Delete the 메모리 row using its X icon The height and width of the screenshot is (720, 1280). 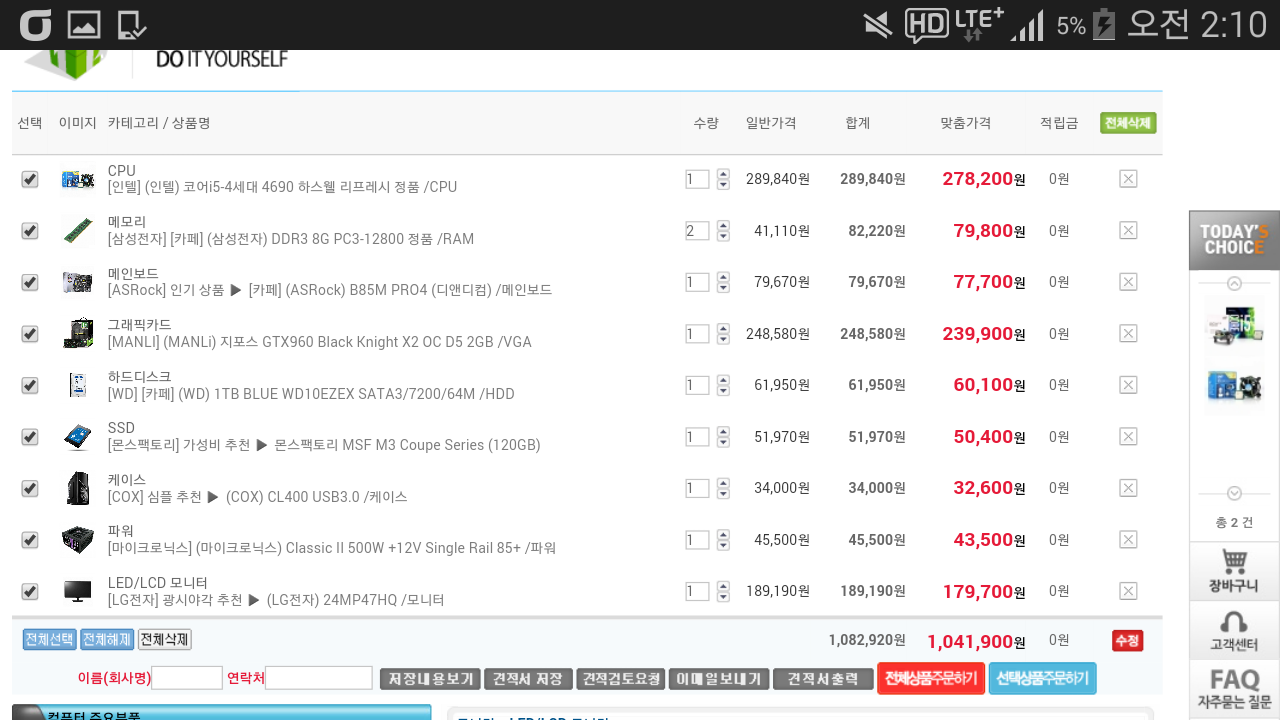(1128, 230)
